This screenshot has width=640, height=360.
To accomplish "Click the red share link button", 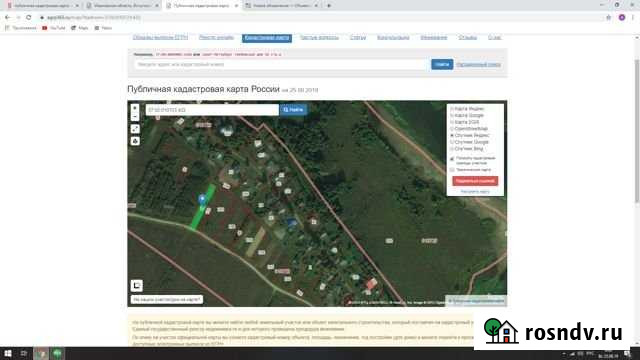I will (x=475, y=181).
